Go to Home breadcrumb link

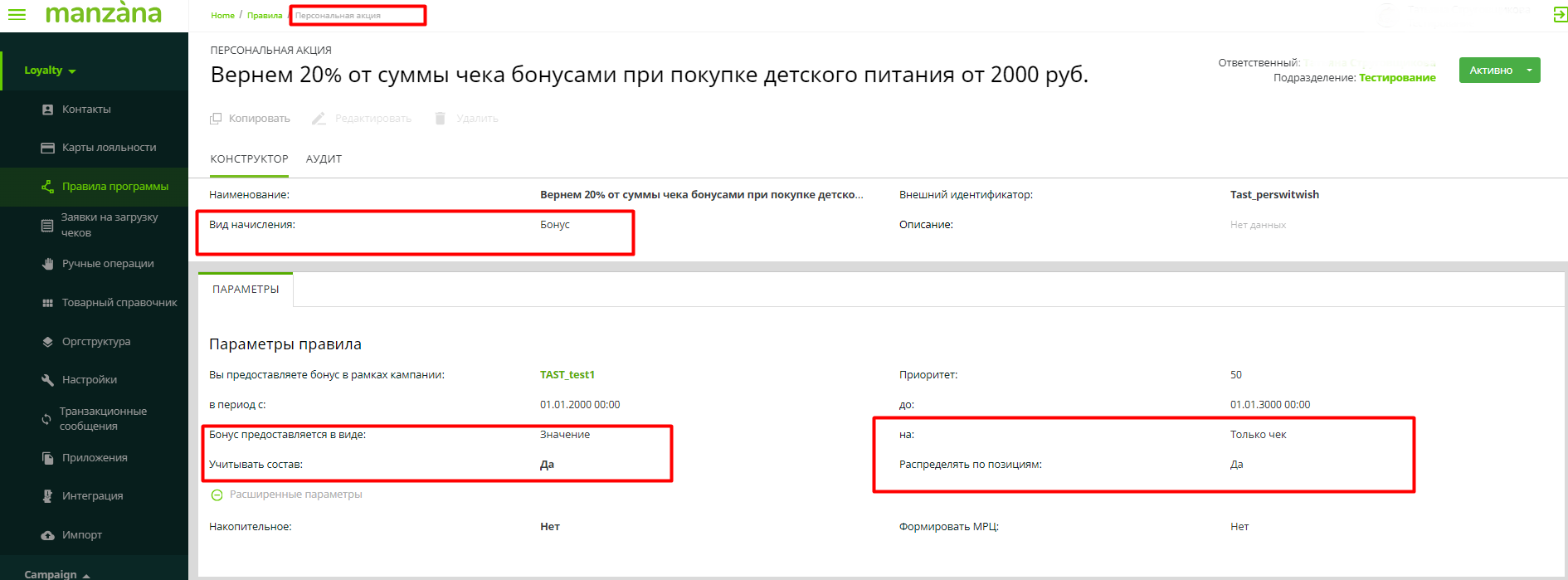pos(222,16)
